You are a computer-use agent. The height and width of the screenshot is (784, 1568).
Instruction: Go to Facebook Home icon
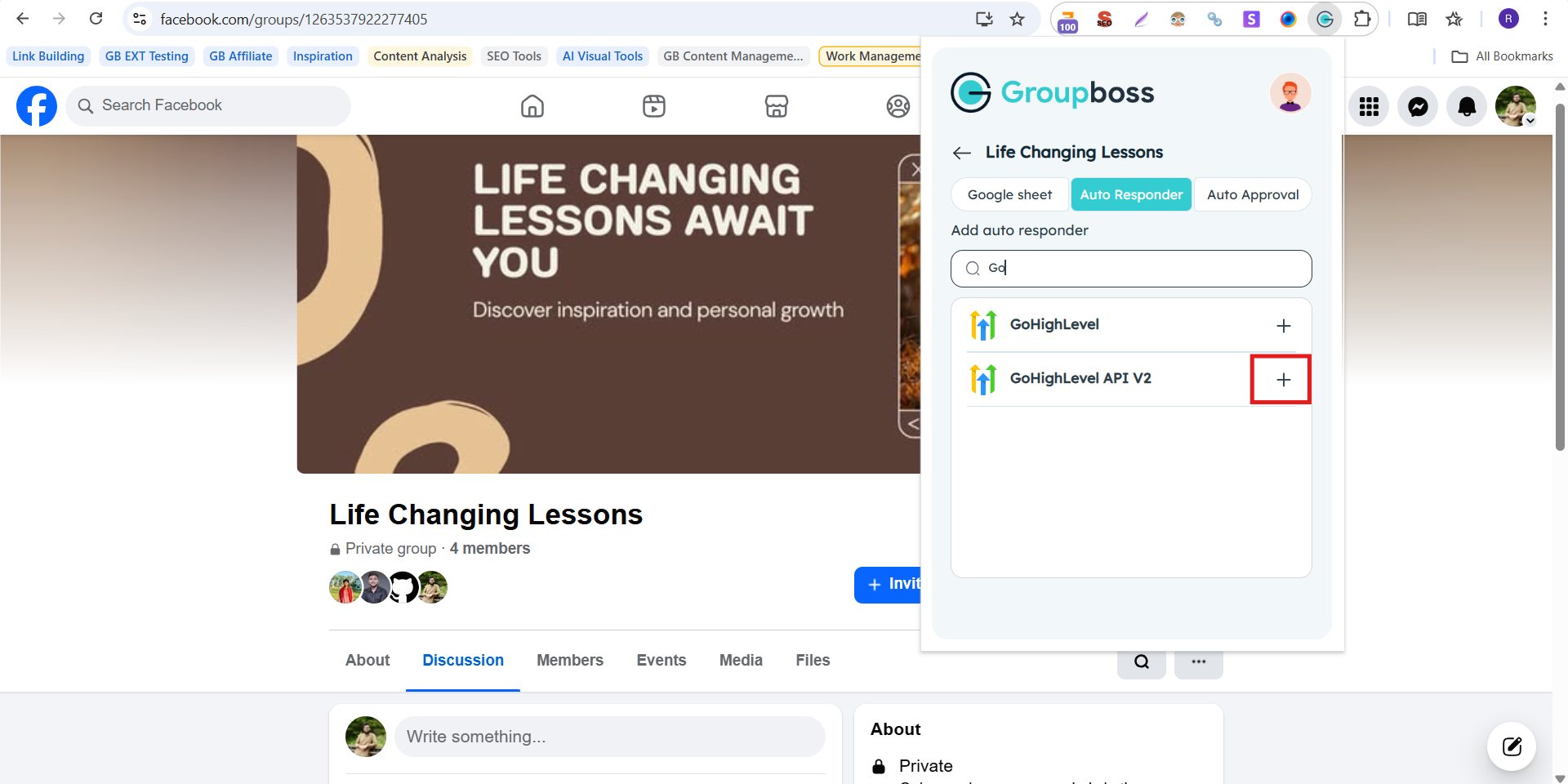tap(532, 106)
